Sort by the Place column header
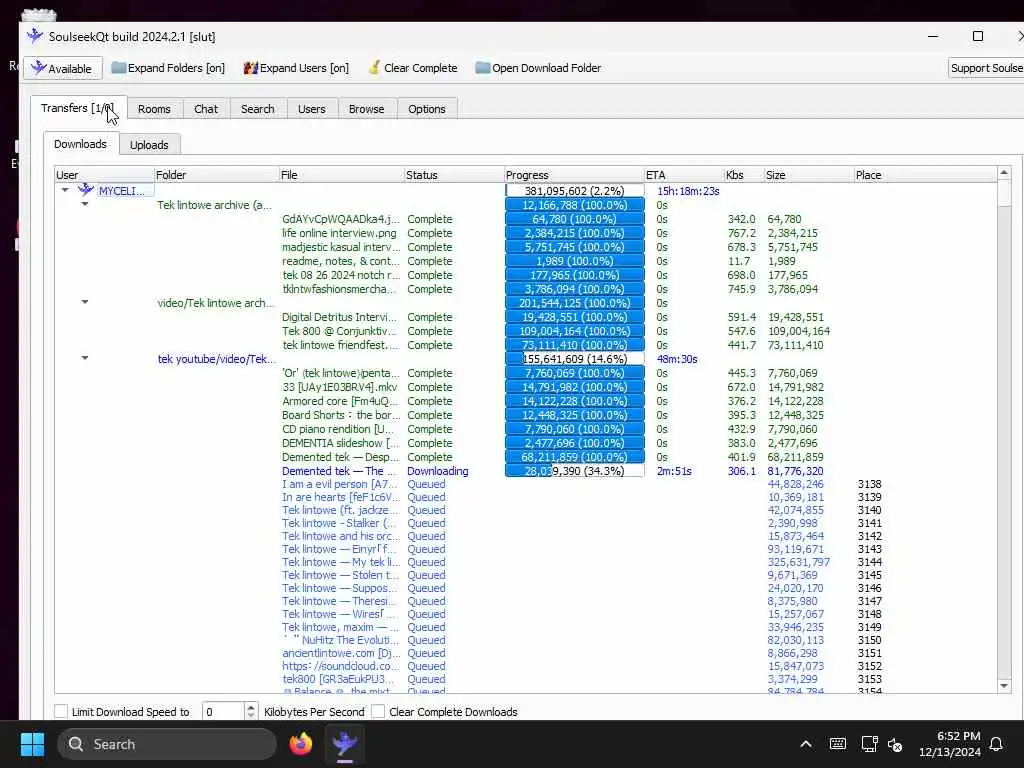The height and width of the screenshot is (768, 1024). pos(925,175)
